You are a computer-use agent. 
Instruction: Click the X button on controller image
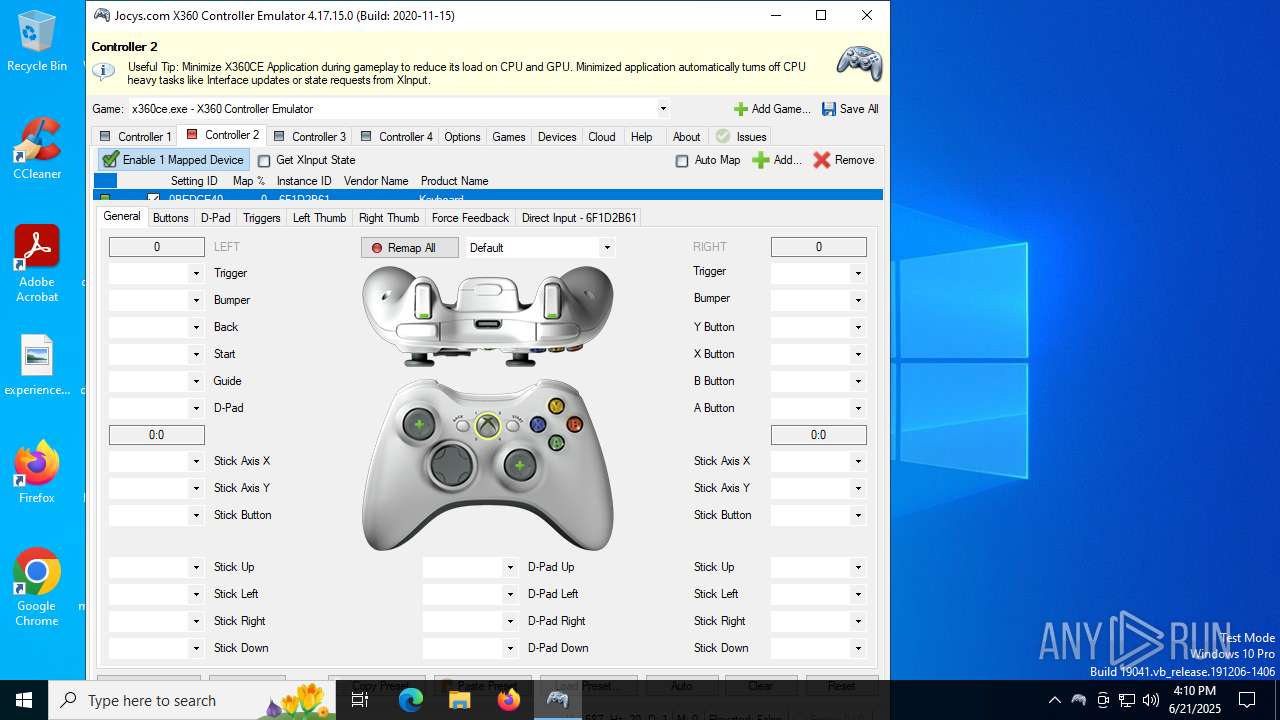(x=538, y=424)
